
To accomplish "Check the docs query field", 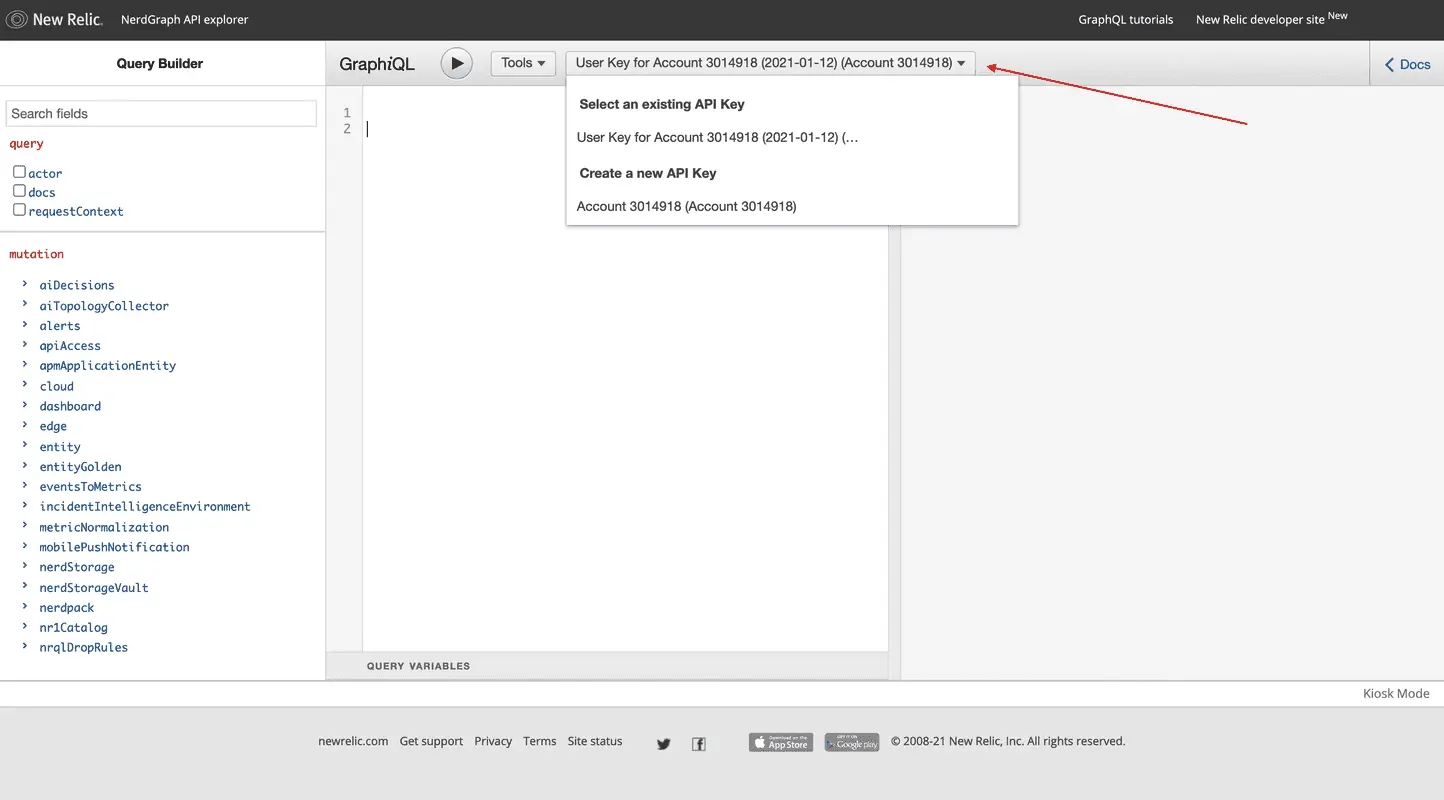I will coord(19,191).
